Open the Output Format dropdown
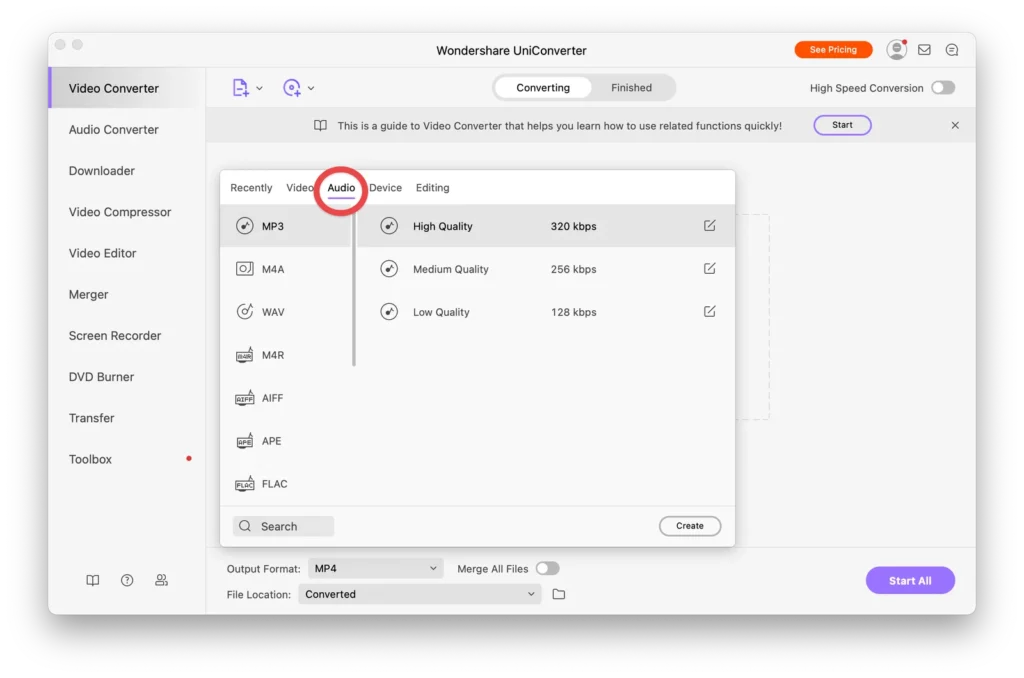 [x=375, y=568]
